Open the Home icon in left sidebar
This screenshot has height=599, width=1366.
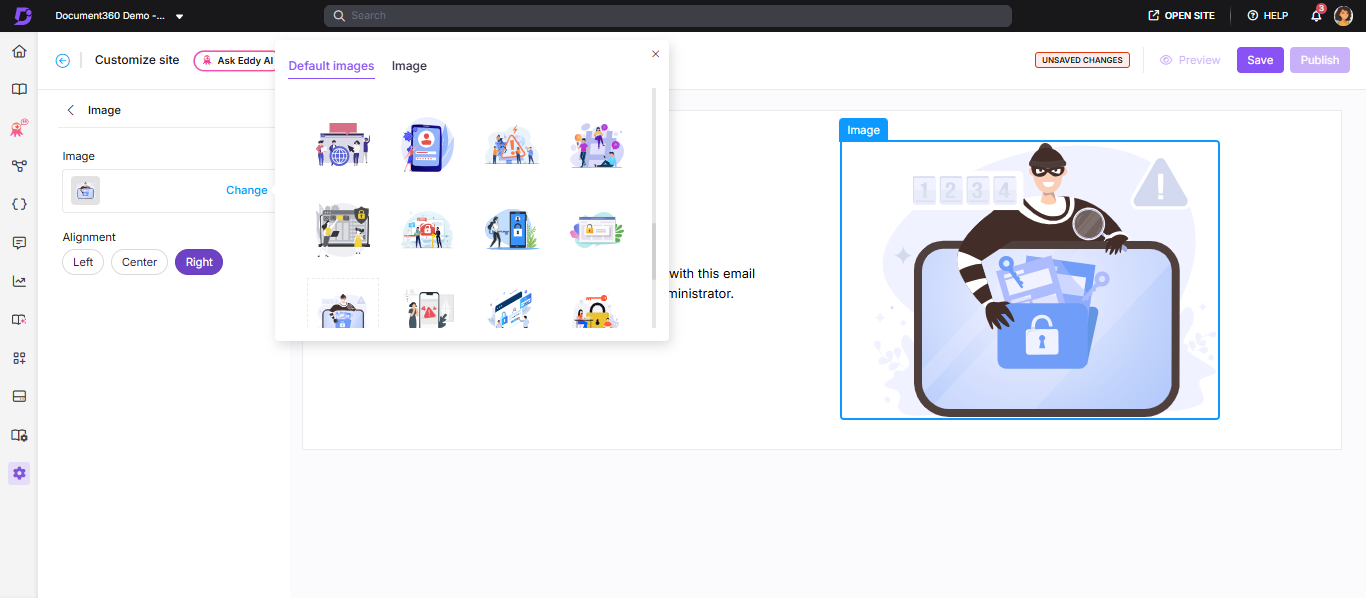click(x=19, y=51)
